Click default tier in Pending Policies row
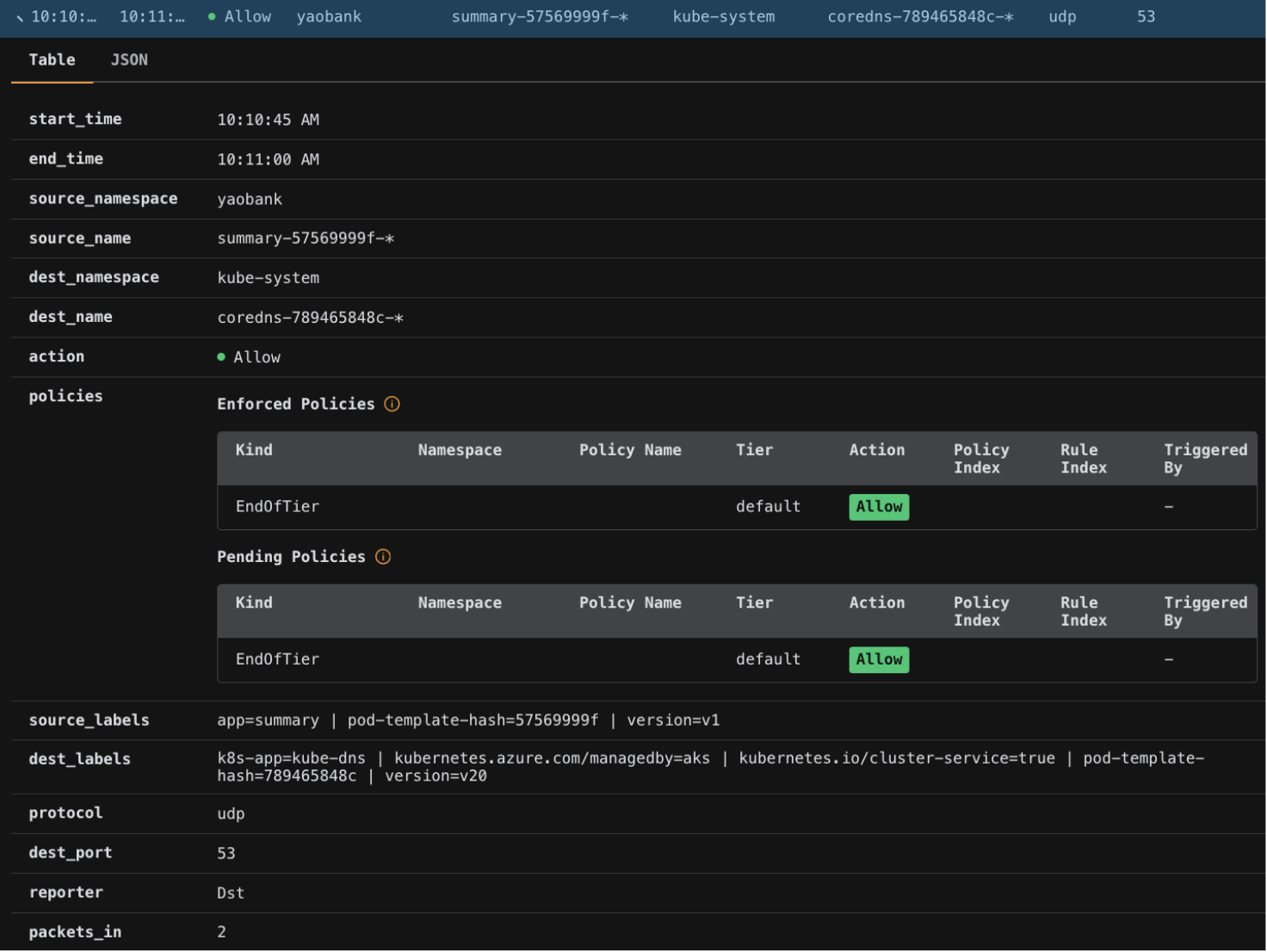 click(768, 659)
